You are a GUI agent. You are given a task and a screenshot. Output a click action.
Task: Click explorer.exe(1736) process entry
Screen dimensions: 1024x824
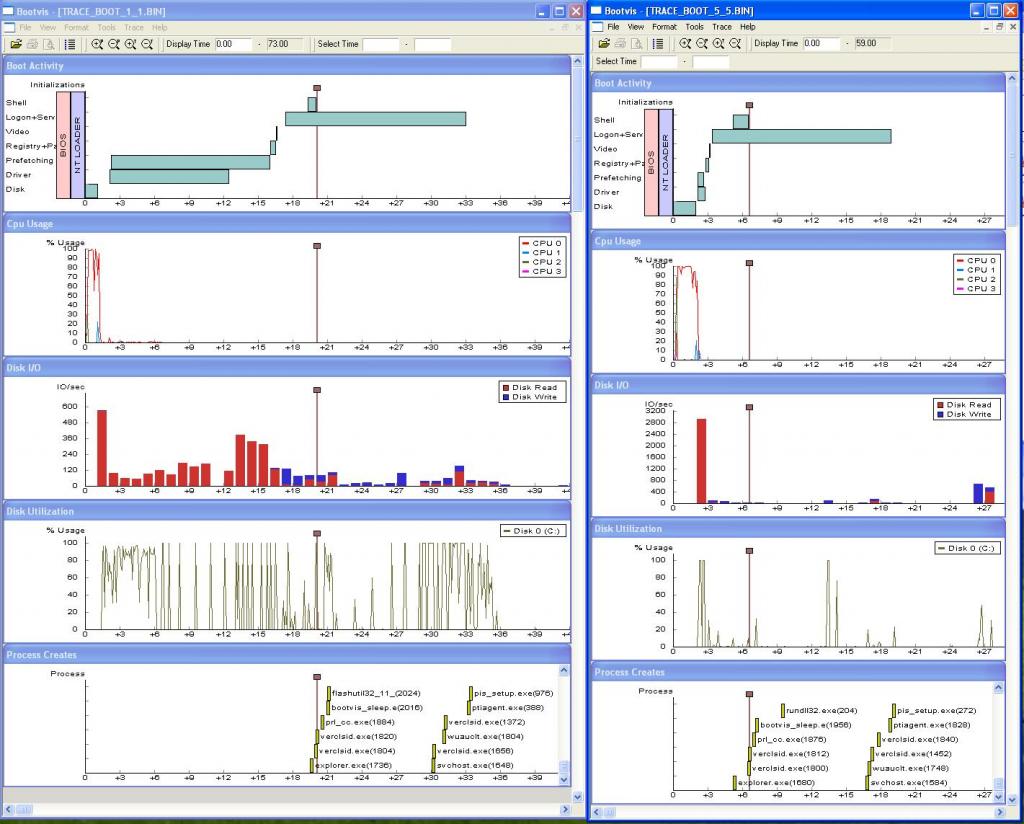click(x=350, y=765)
